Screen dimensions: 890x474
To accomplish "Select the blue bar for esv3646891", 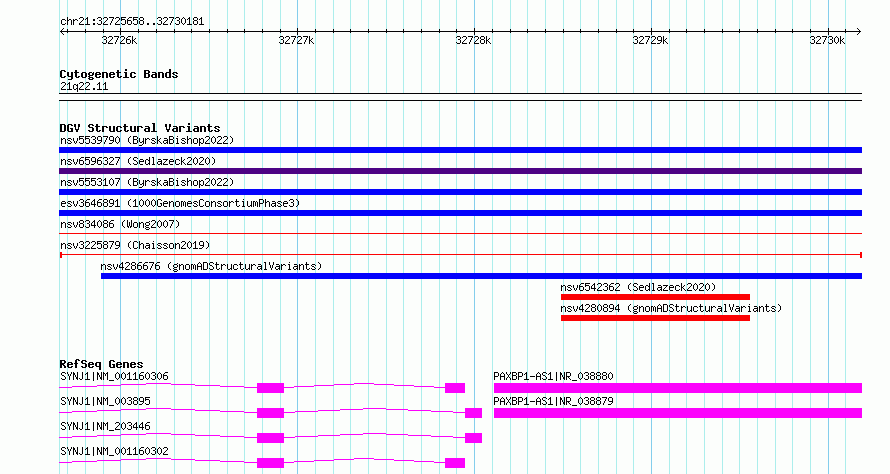I will point(460,213).
